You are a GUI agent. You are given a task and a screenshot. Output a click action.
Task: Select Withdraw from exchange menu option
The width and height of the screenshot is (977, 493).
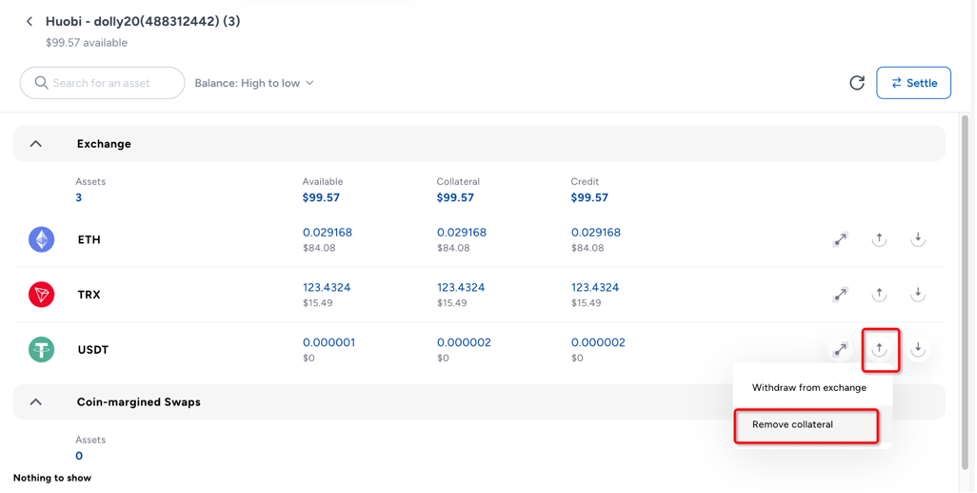(x=809, y=387)
